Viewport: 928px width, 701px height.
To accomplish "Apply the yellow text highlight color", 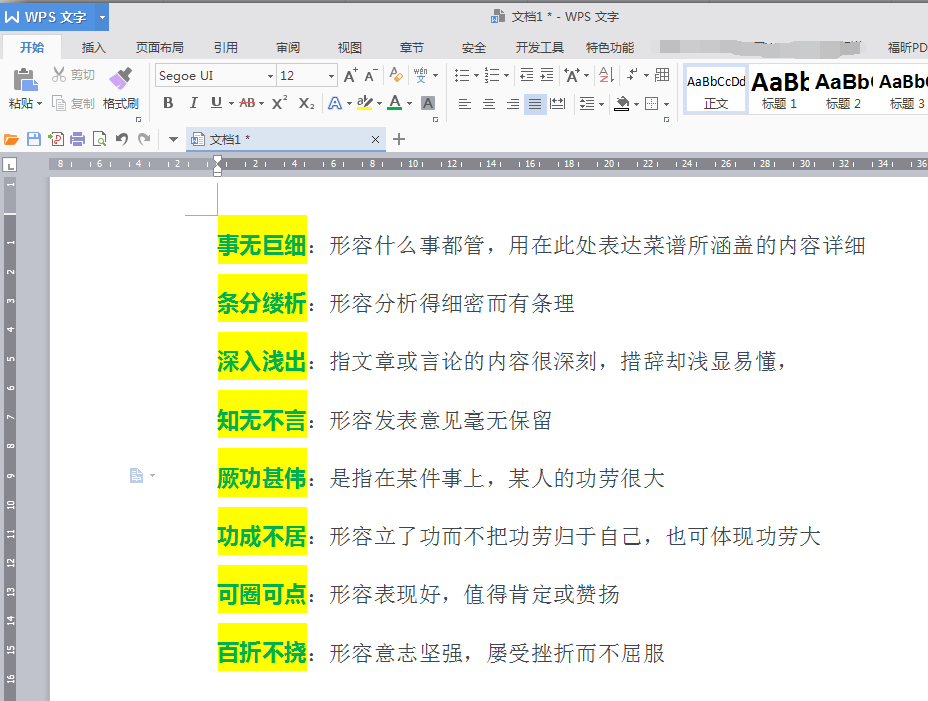I will tap(363, 103).
